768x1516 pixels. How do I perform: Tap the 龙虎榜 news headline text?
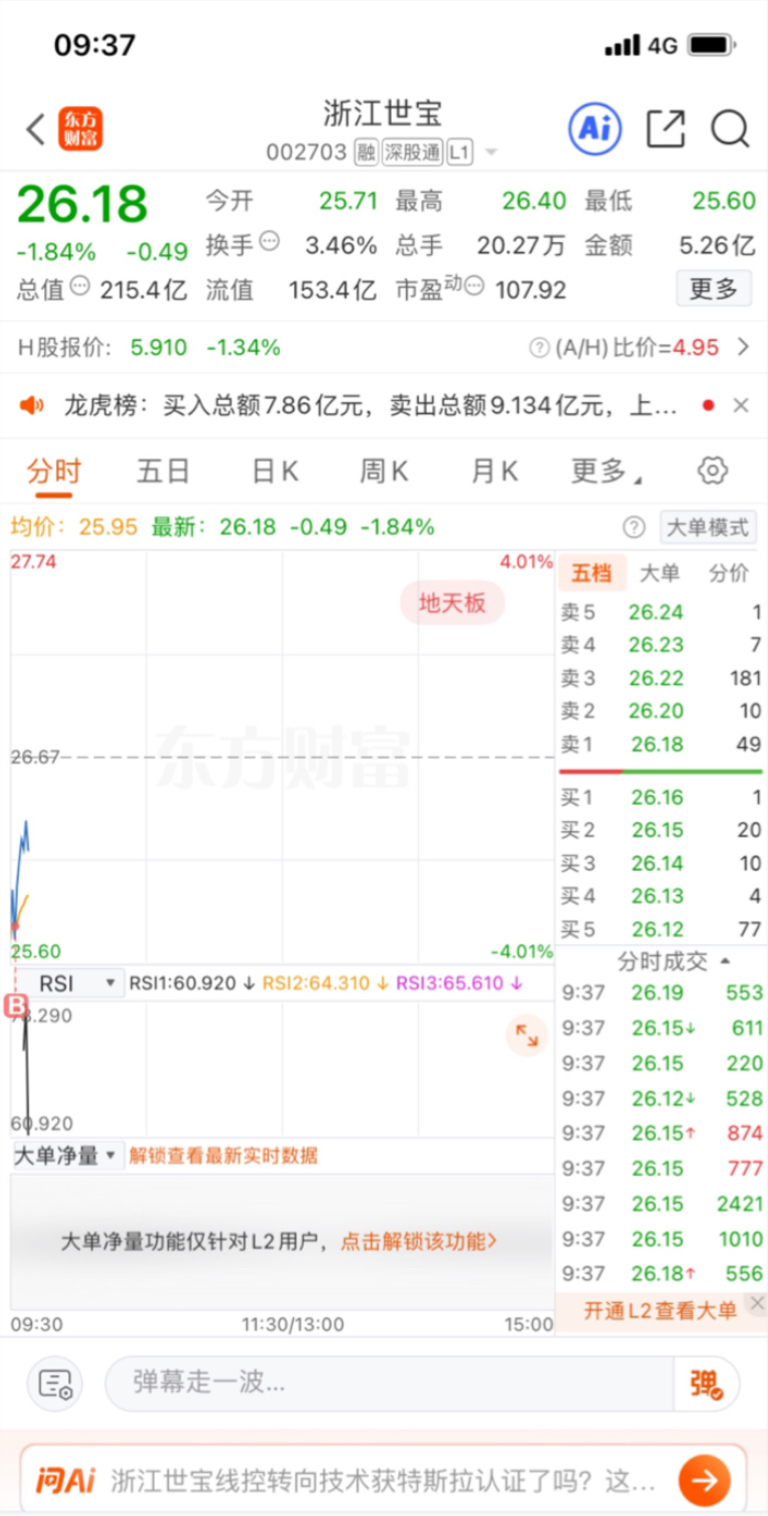(x=371, y=405)
